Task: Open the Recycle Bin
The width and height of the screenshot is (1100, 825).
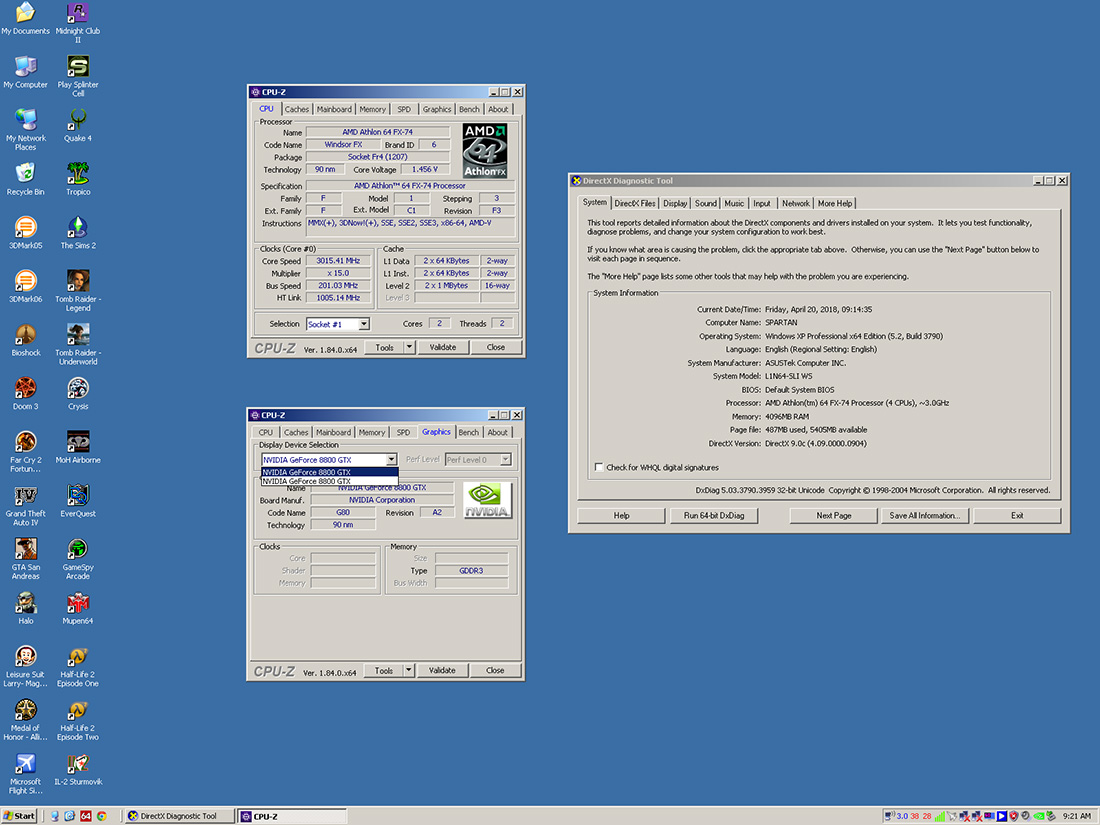Action: (x=26, y=179)
